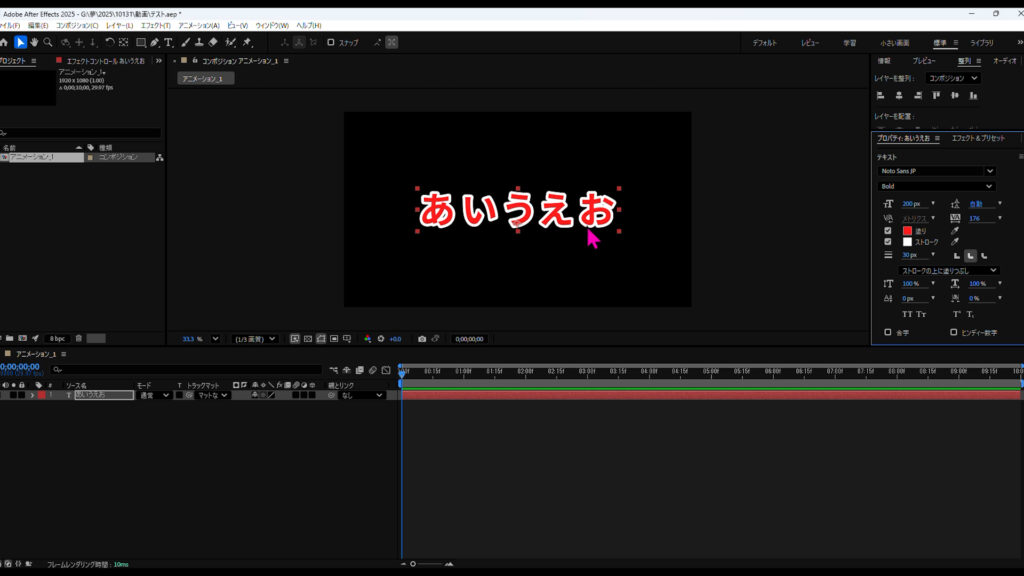This screenshot has width=1024, height=576.
Task: Pick the Brush tool
Action: (185, 42)
